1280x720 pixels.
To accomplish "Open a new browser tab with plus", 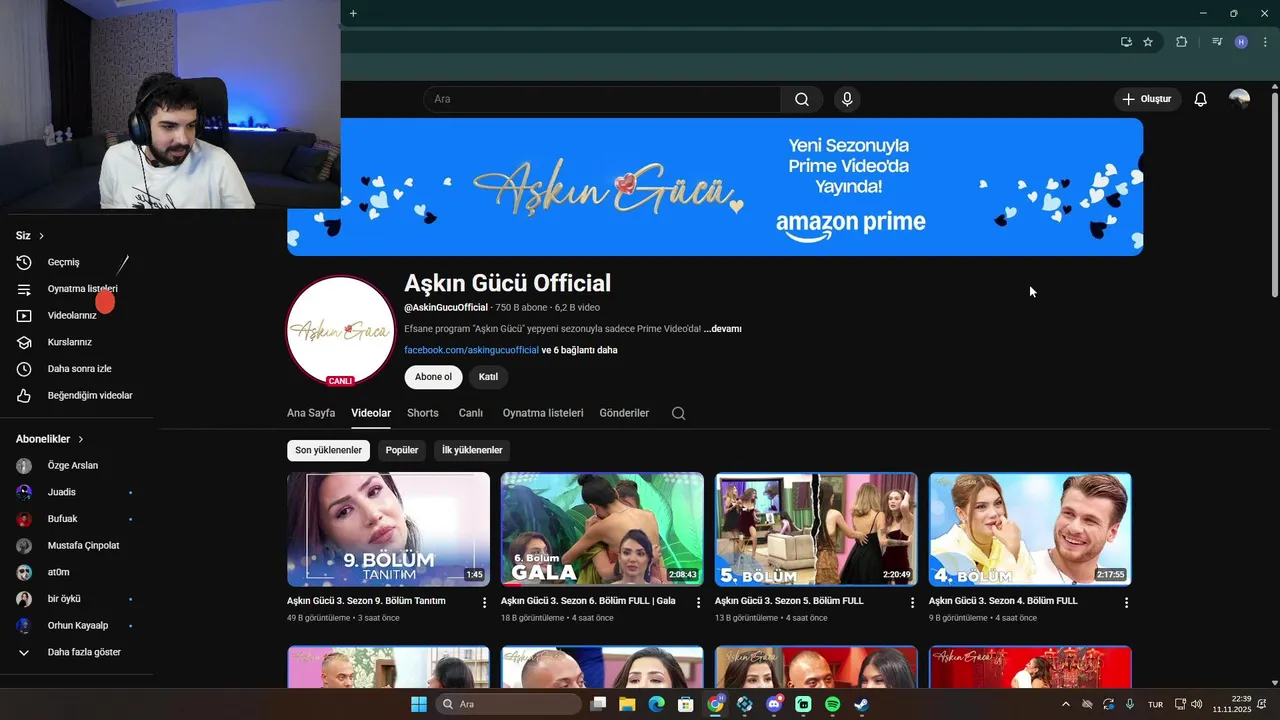I will (353, 13).
